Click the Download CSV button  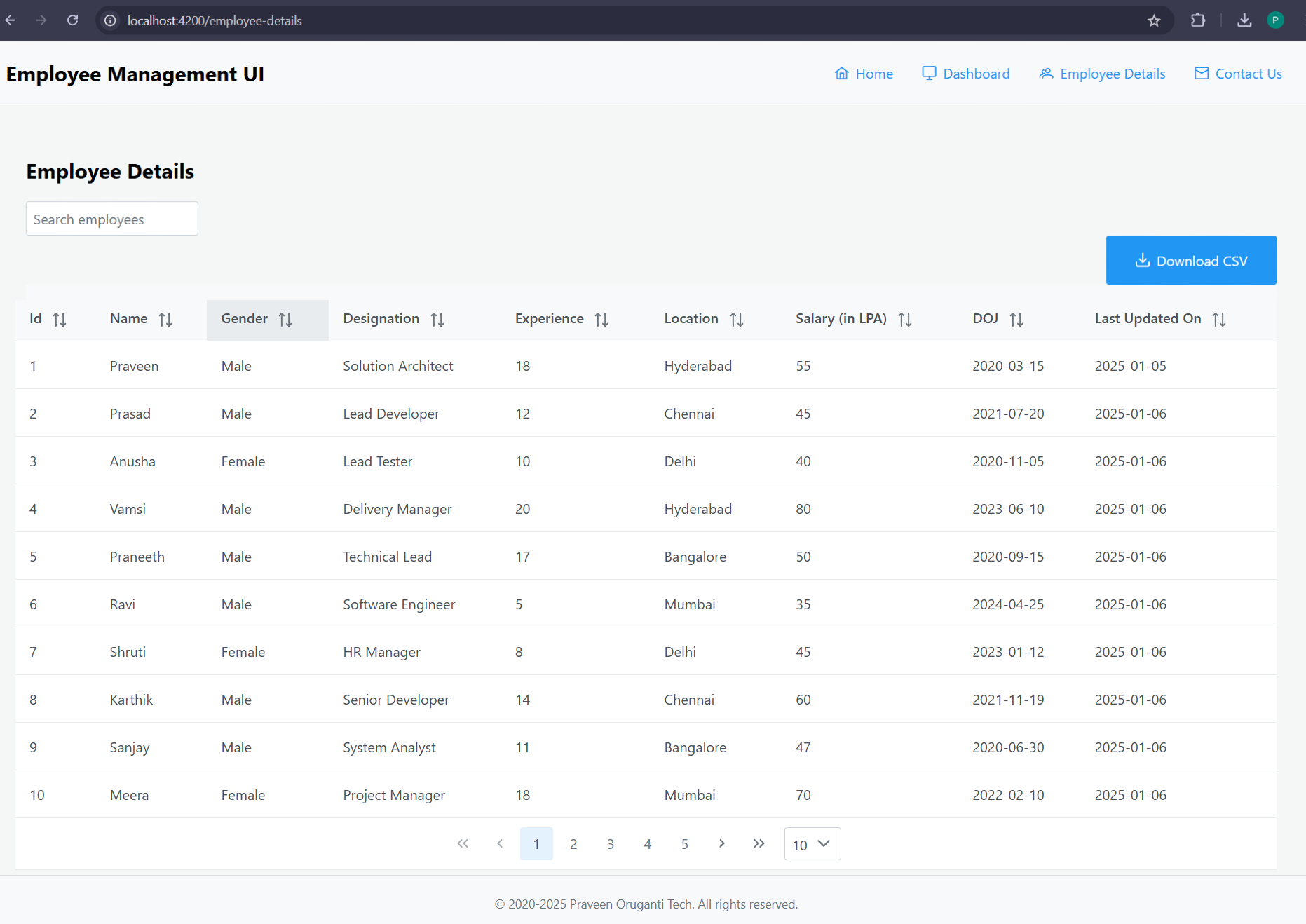(1191, 260)
